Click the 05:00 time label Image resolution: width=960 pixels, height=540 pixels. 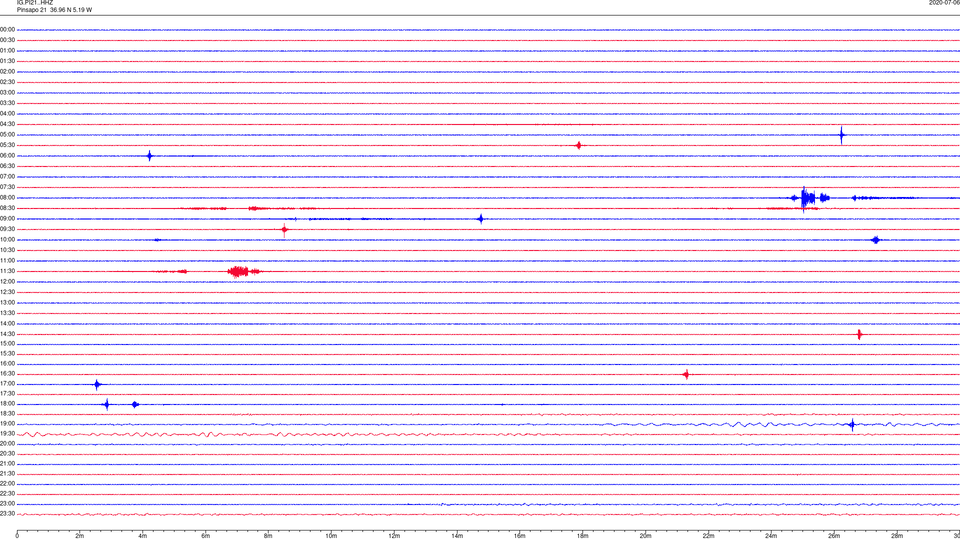7,135
